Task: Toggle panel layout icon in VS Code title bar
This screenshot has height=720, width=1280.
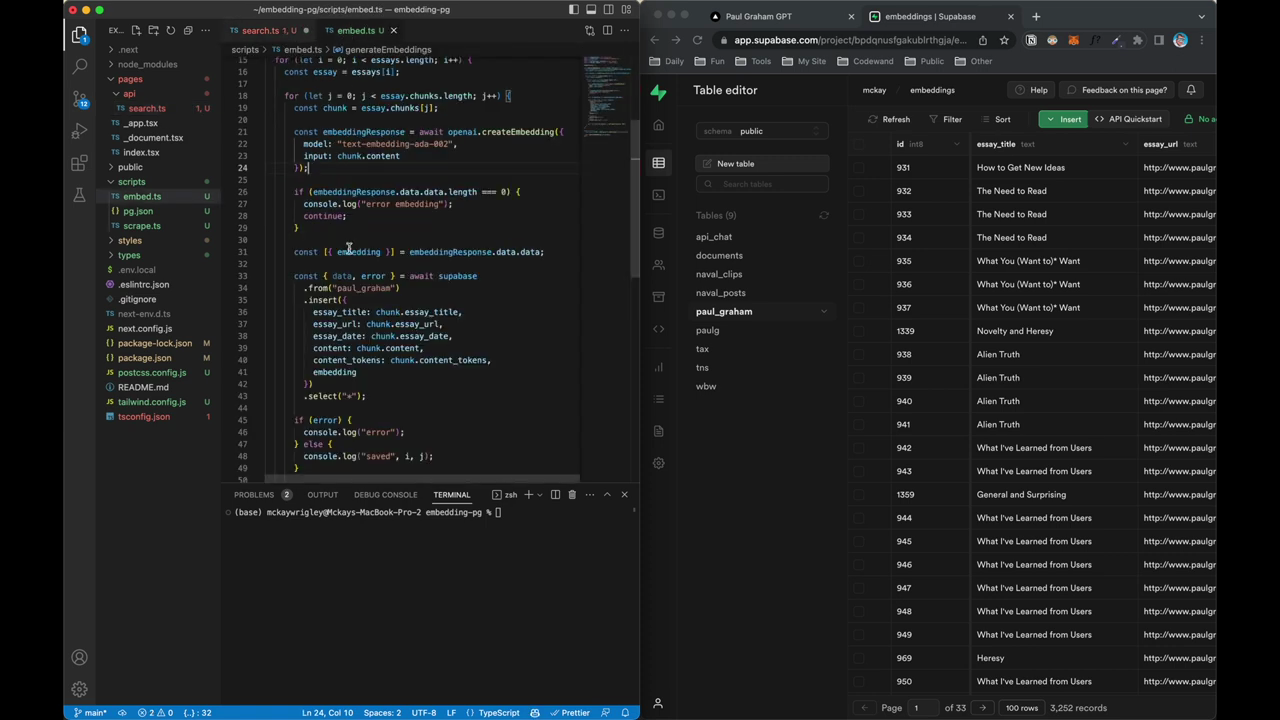Action: click(591, 9)
